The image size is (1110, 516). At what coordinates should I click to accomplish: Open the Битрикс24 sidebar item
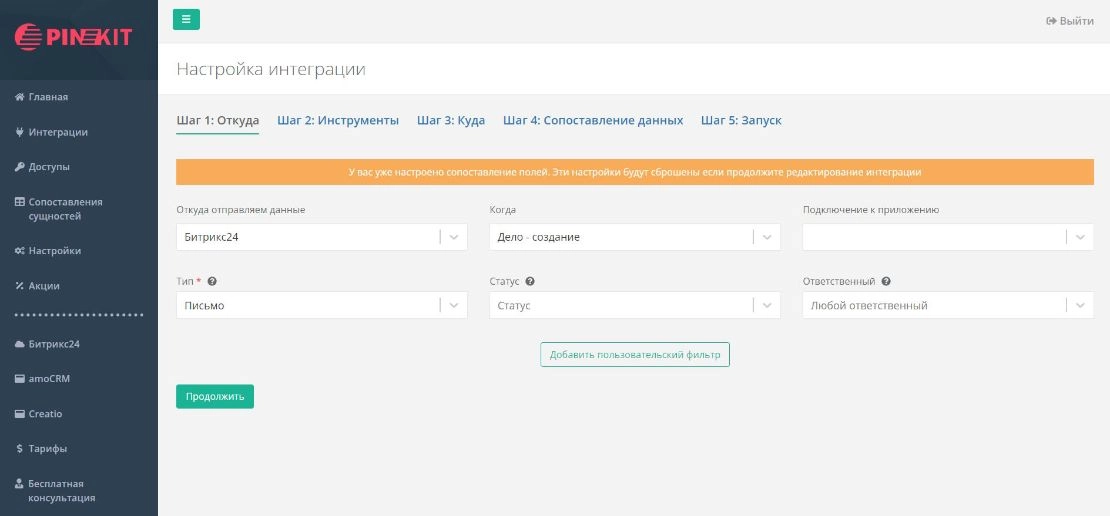pyautogui.click(x=54, y=344)
